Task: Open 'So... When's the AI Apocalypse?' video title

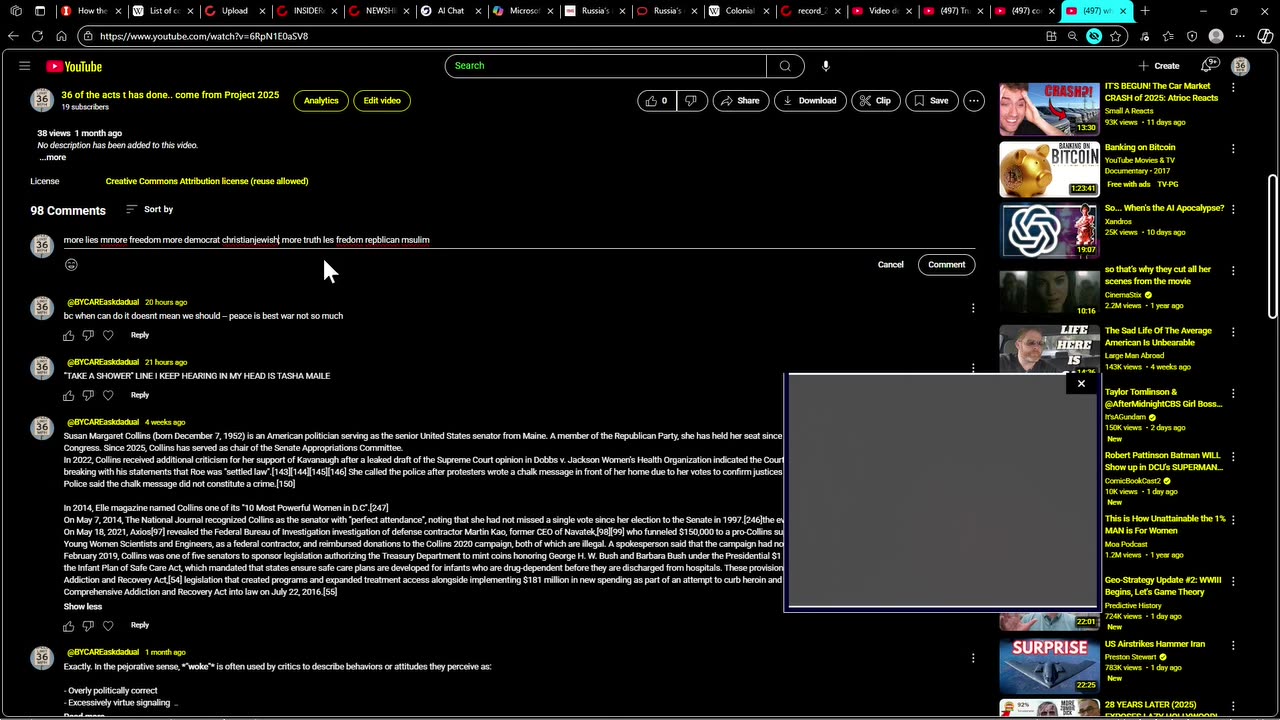Action: [1164, 208]
